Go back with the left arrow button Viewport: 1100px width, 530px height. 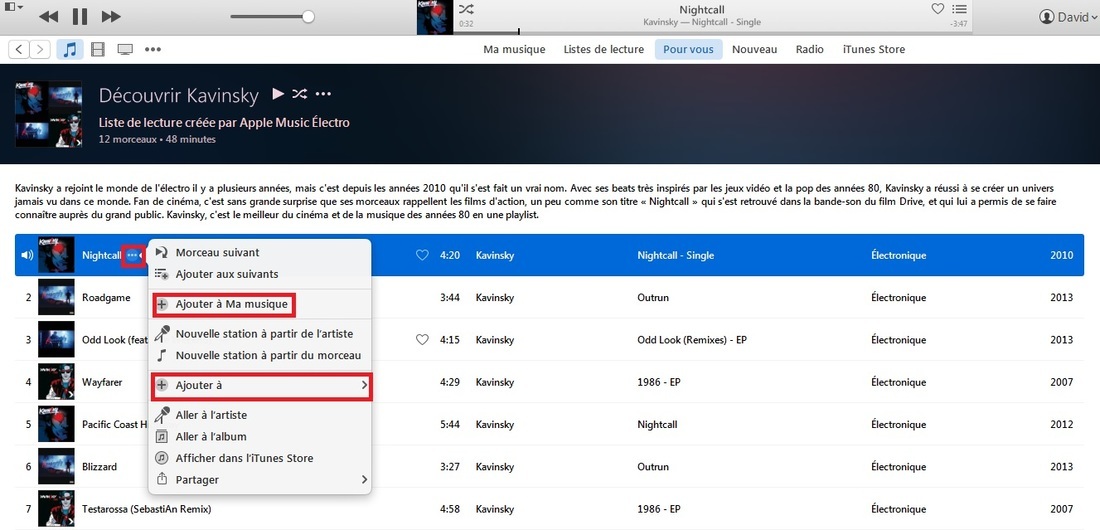pos(19,49)
